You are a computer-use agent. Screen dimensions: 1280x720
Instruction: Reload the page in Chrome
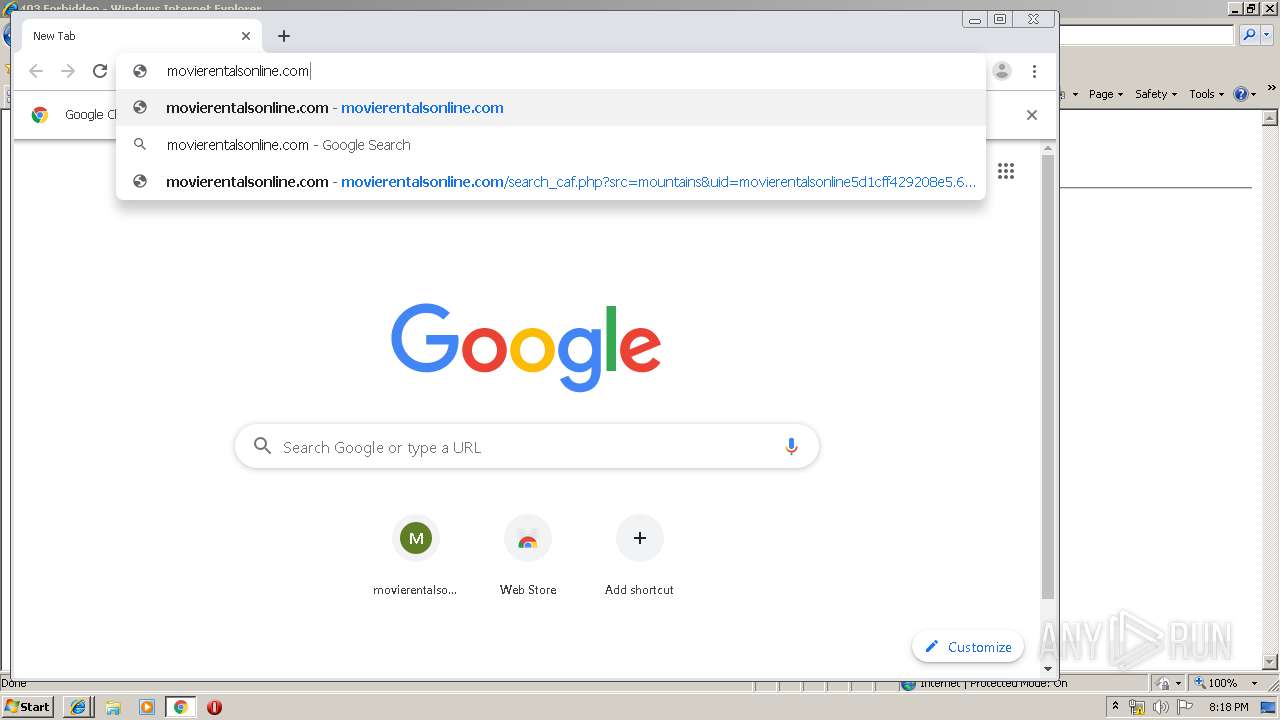point(100,71)
